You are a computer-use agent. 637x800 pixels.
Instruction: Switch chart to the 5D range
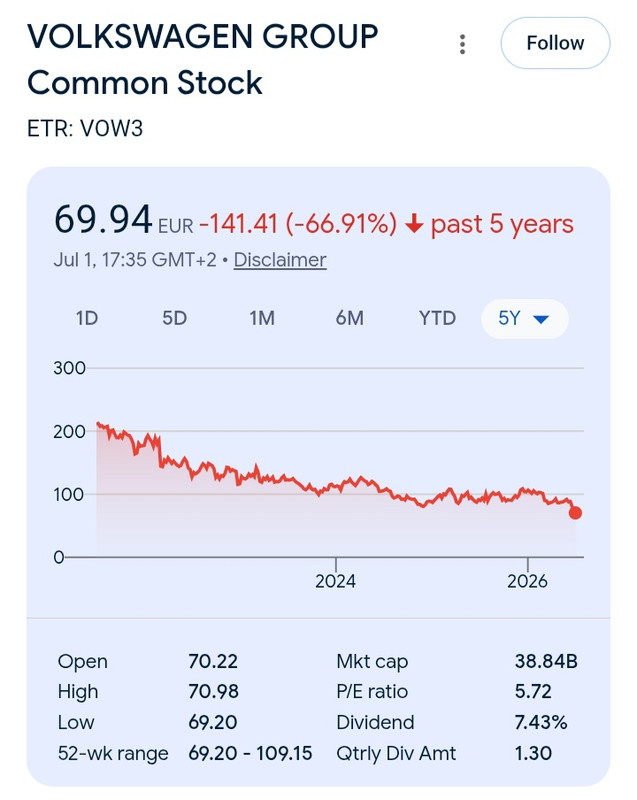[x=174, y=318]
